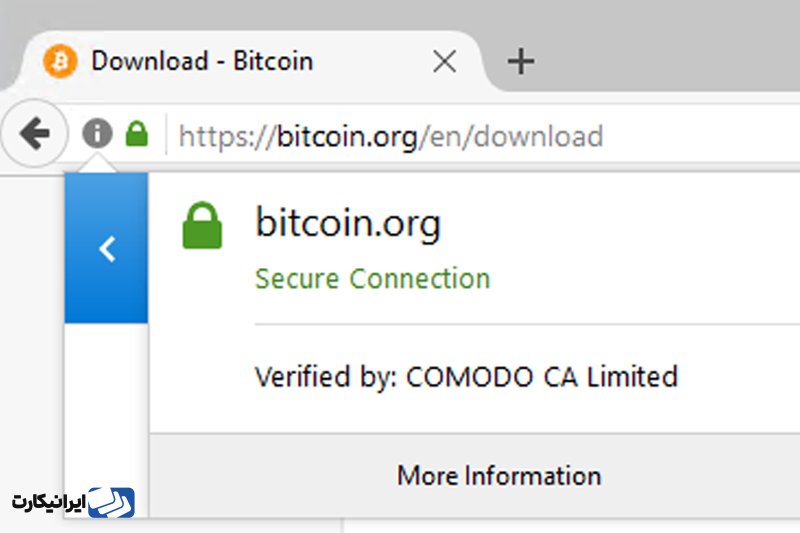Click Verified by COMODO CA Limited text
Screen dimensions: 800x533
(x=466, y=377)
